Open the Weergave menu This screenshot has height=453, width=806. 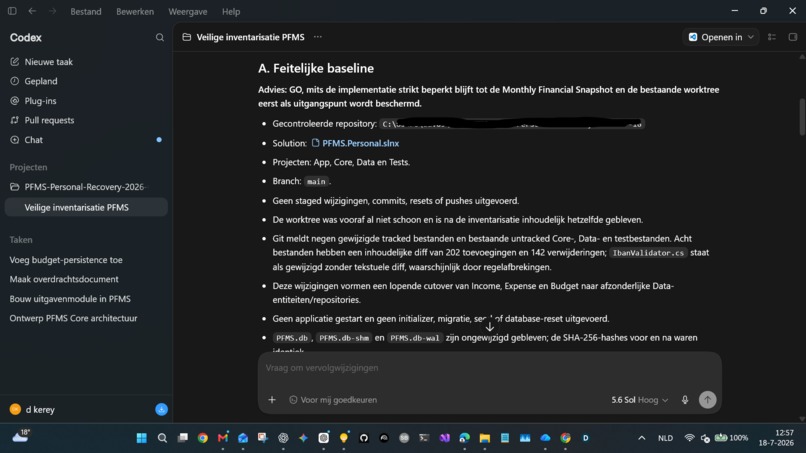(x=188, y=11)
